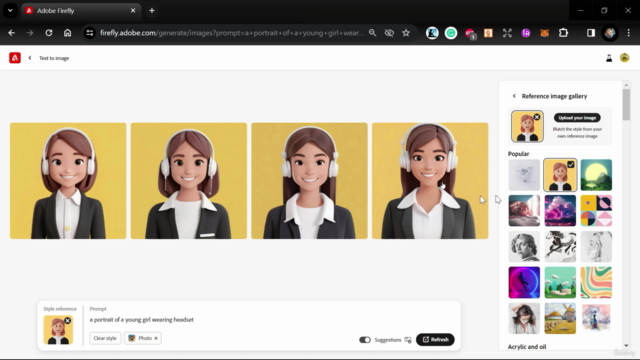This screenshot has width=640, height=360.
Task: Click the Adobe Firefly home logo
Action: coord(15,58)
